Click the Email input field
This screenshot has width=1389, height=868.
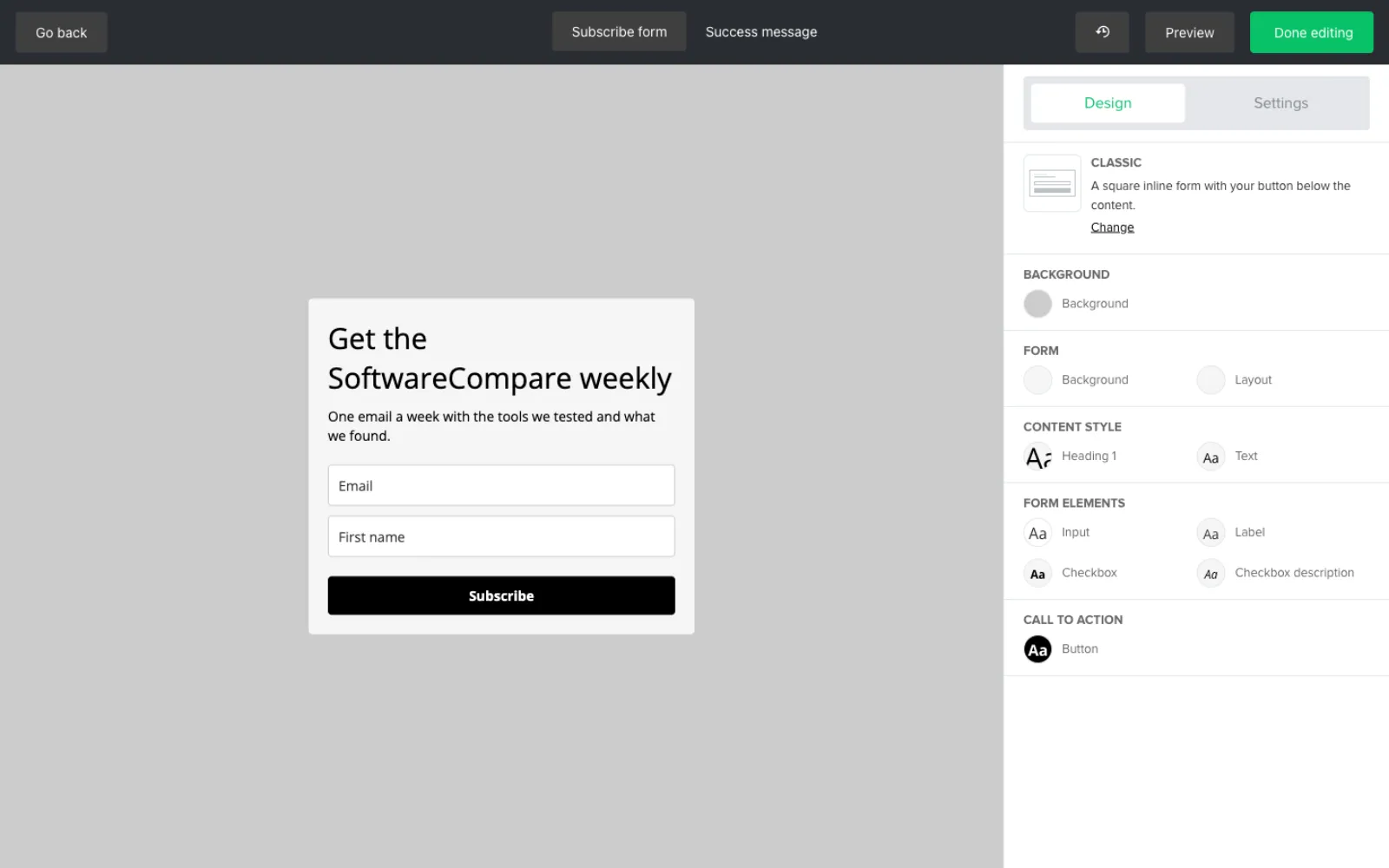pyautogui.click(x=501, y=485)
